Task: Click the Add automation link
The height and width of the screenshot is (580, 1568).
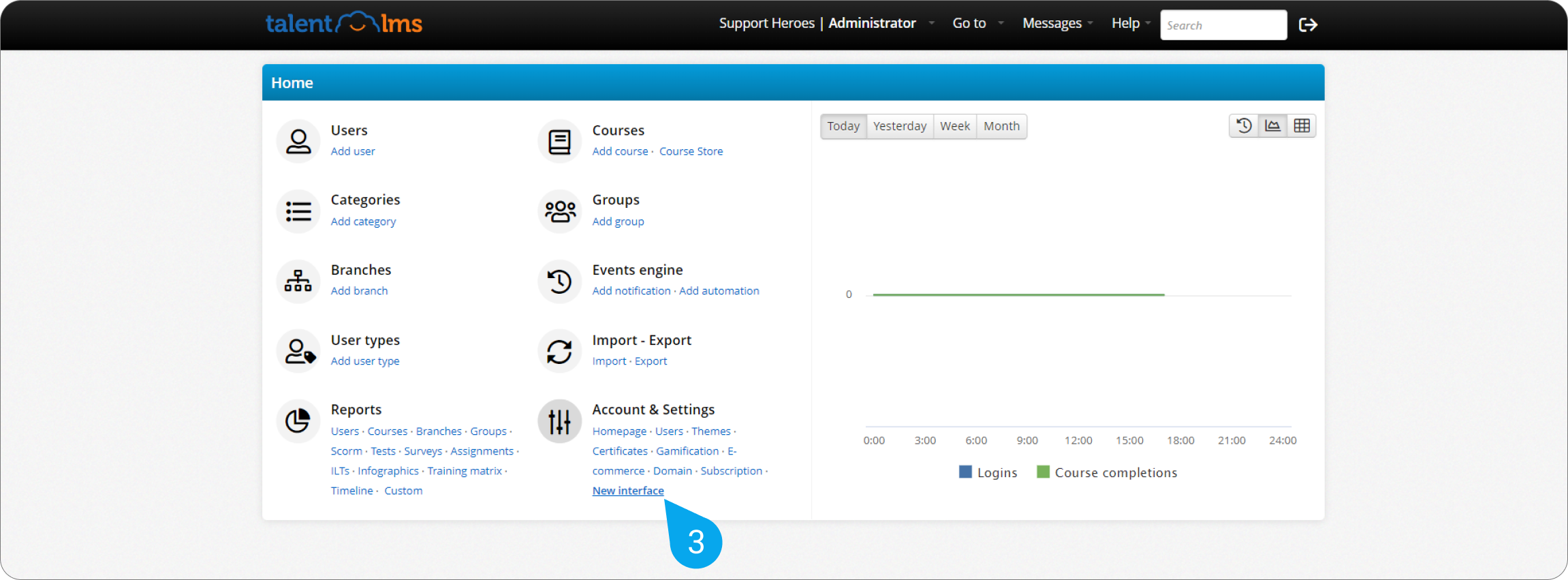Action: (719, 291)
